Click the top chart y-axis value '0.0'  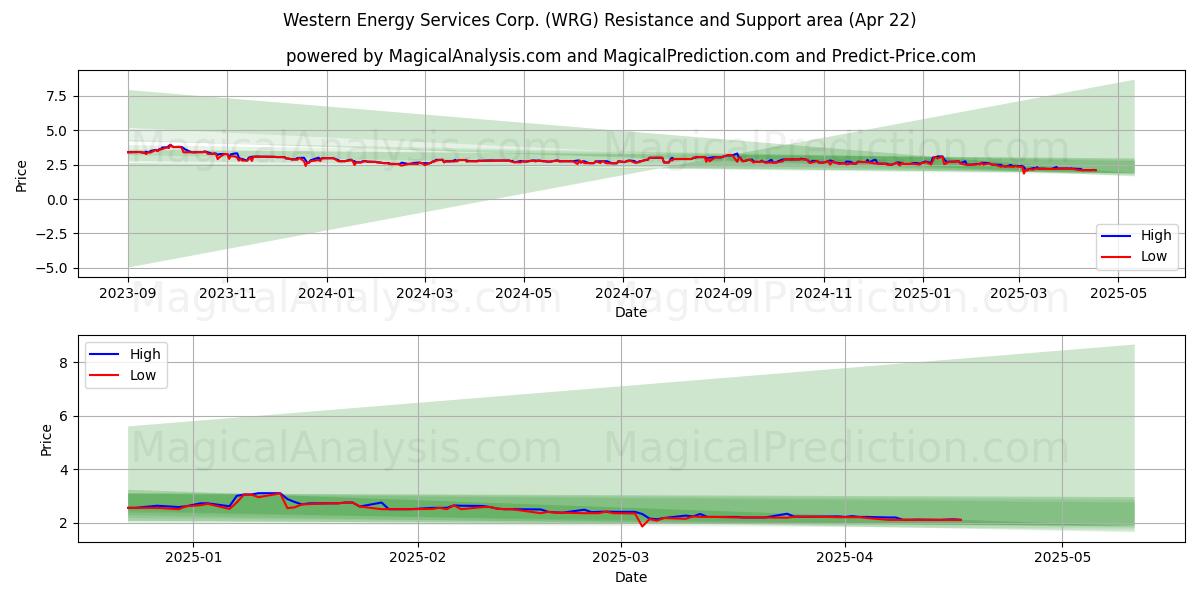tap(56, 200)
